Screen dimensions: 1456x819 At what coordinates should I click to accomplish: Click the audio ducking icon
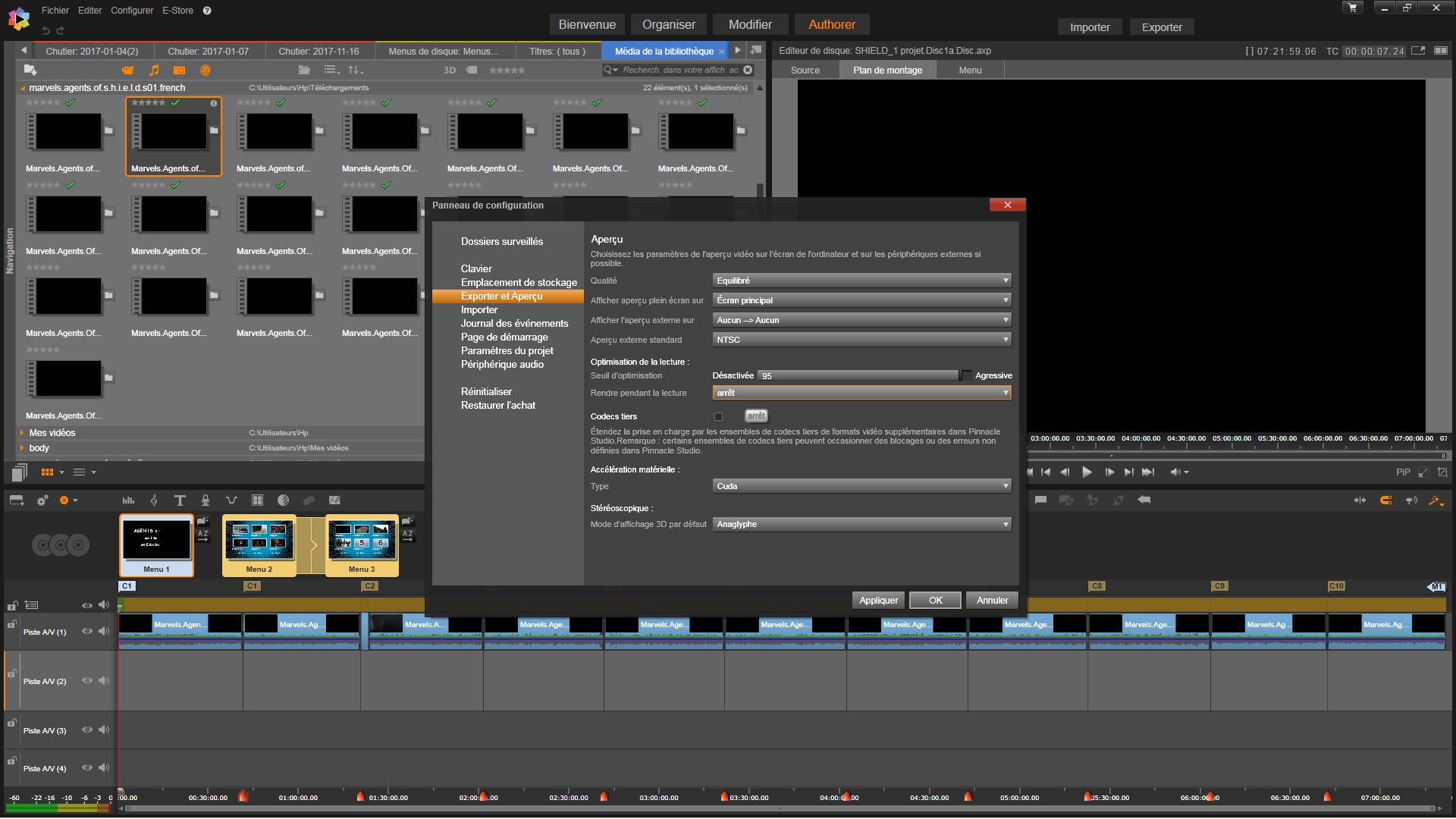231,500
